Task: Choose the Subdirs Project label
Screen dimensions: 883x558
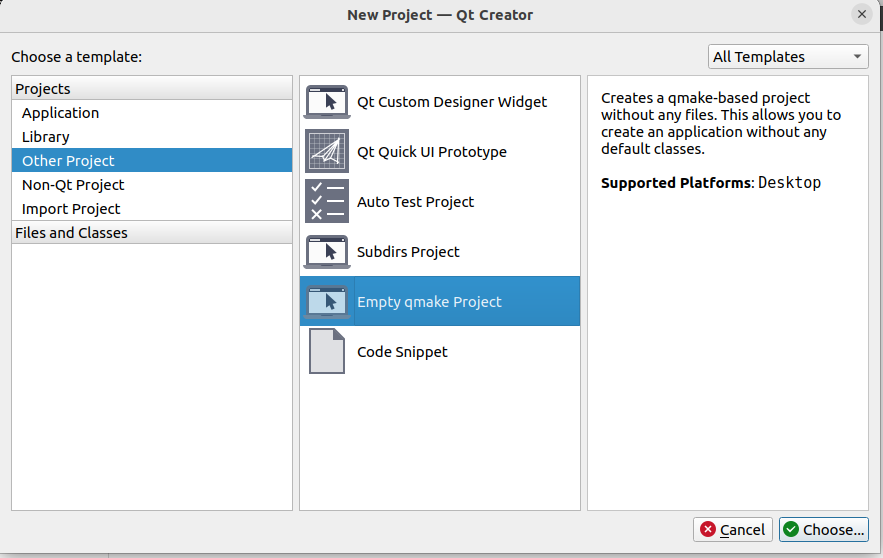Action: pyautogui.click(x=408, y=252)
